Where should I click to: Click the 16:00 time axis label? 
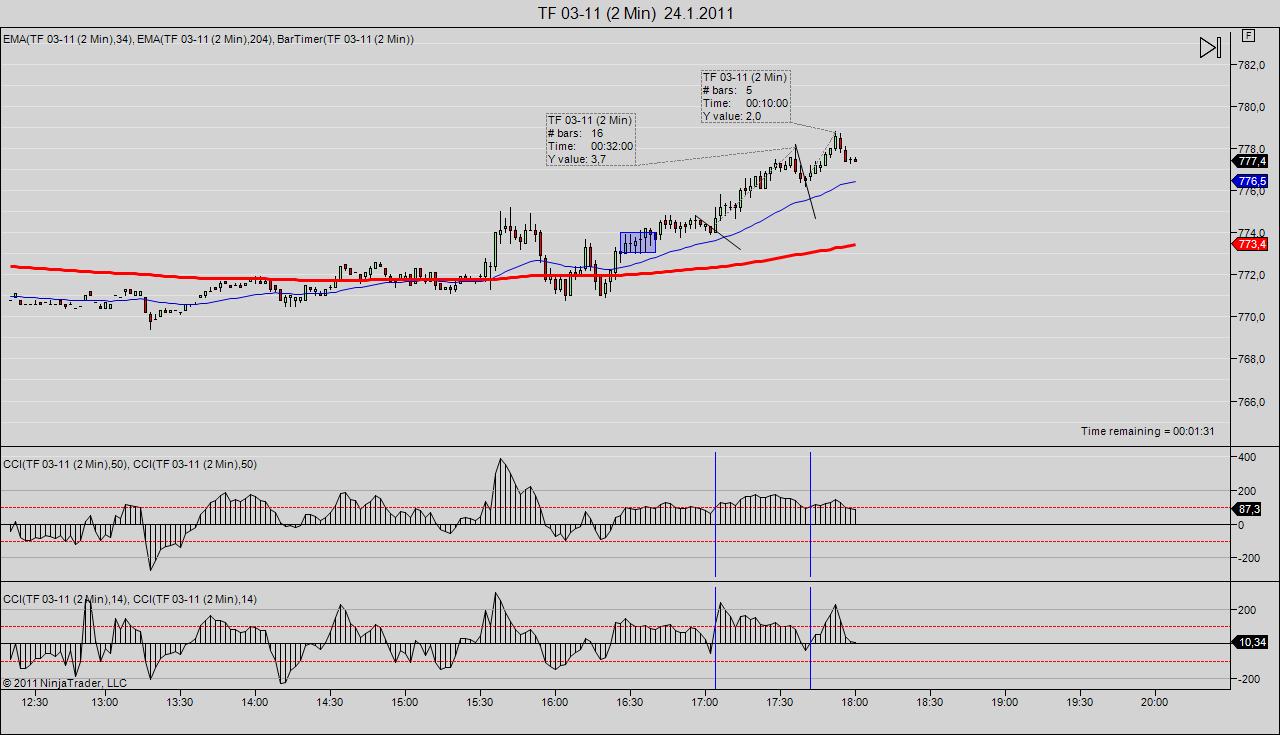[555, 702]
